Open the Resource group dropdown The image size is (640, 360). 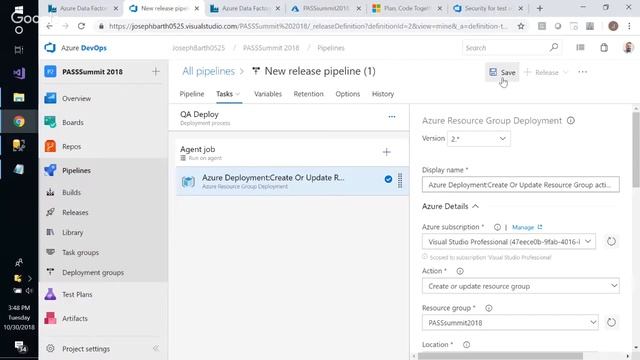click(x=510, y=322)
